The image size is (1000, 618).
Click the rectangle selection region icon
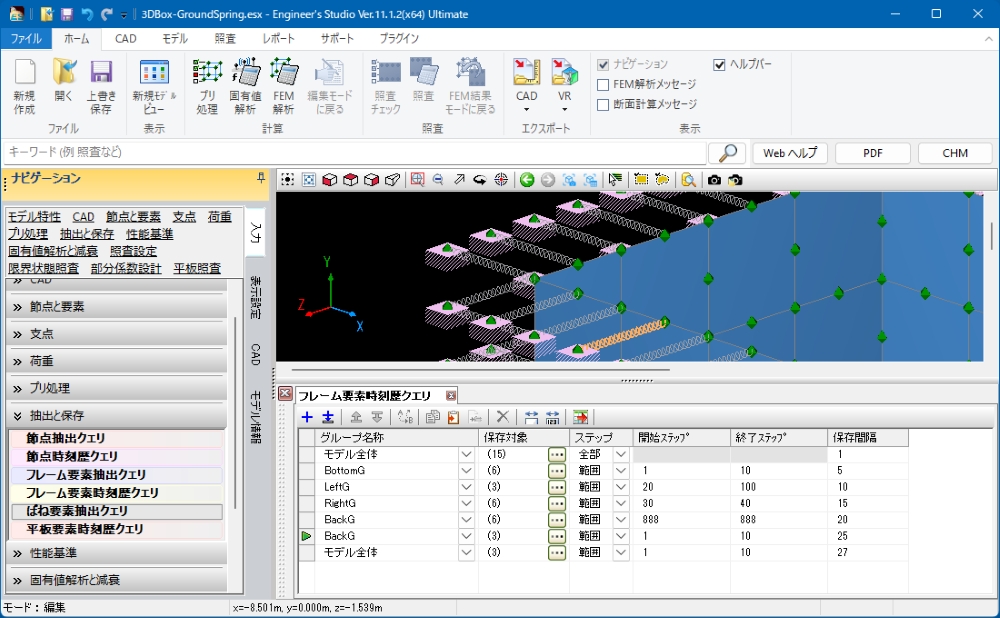pyautogui.click(x=641, y=180)
